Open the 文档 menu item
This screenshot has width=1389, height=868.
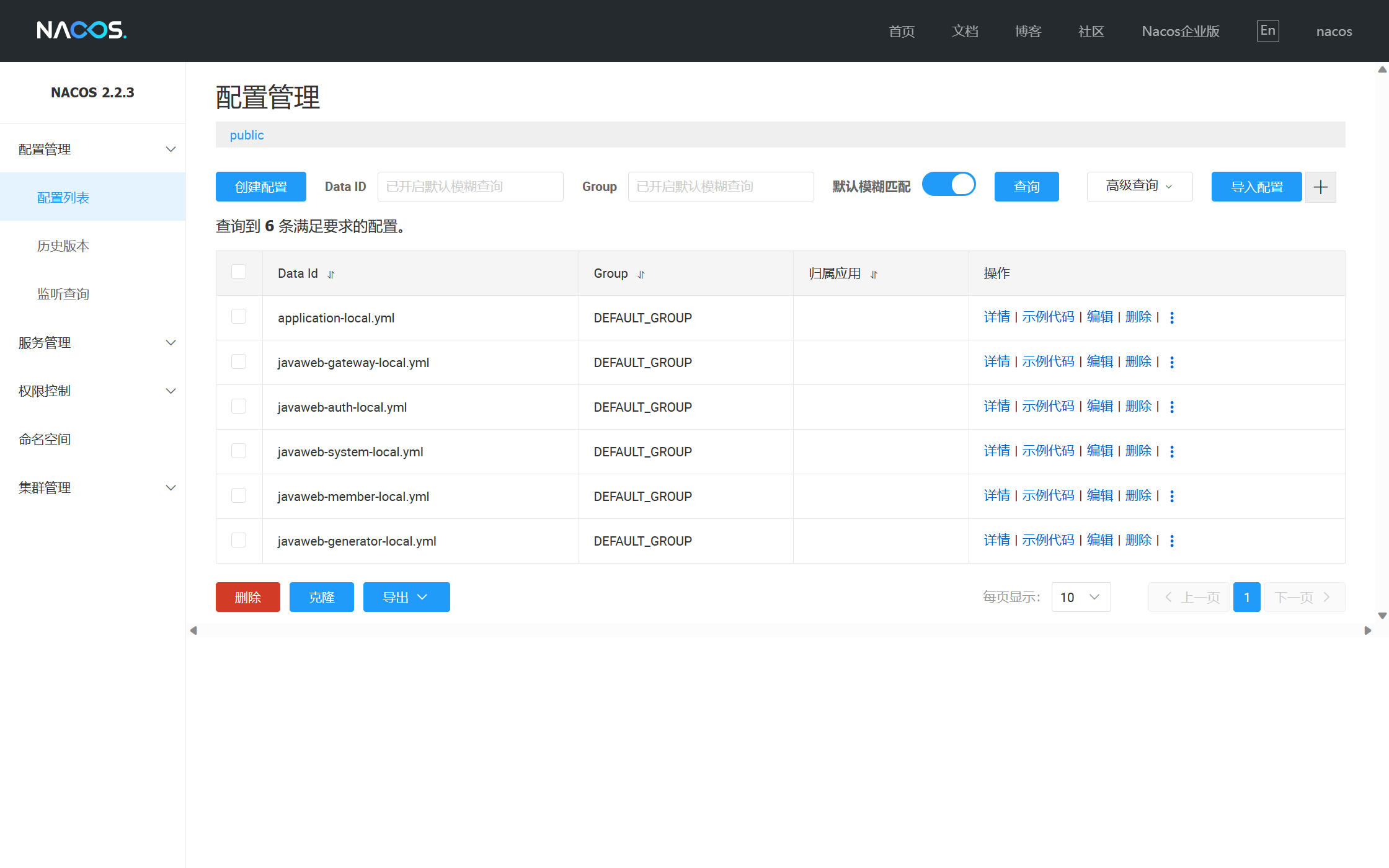click(x=965, y=31)
